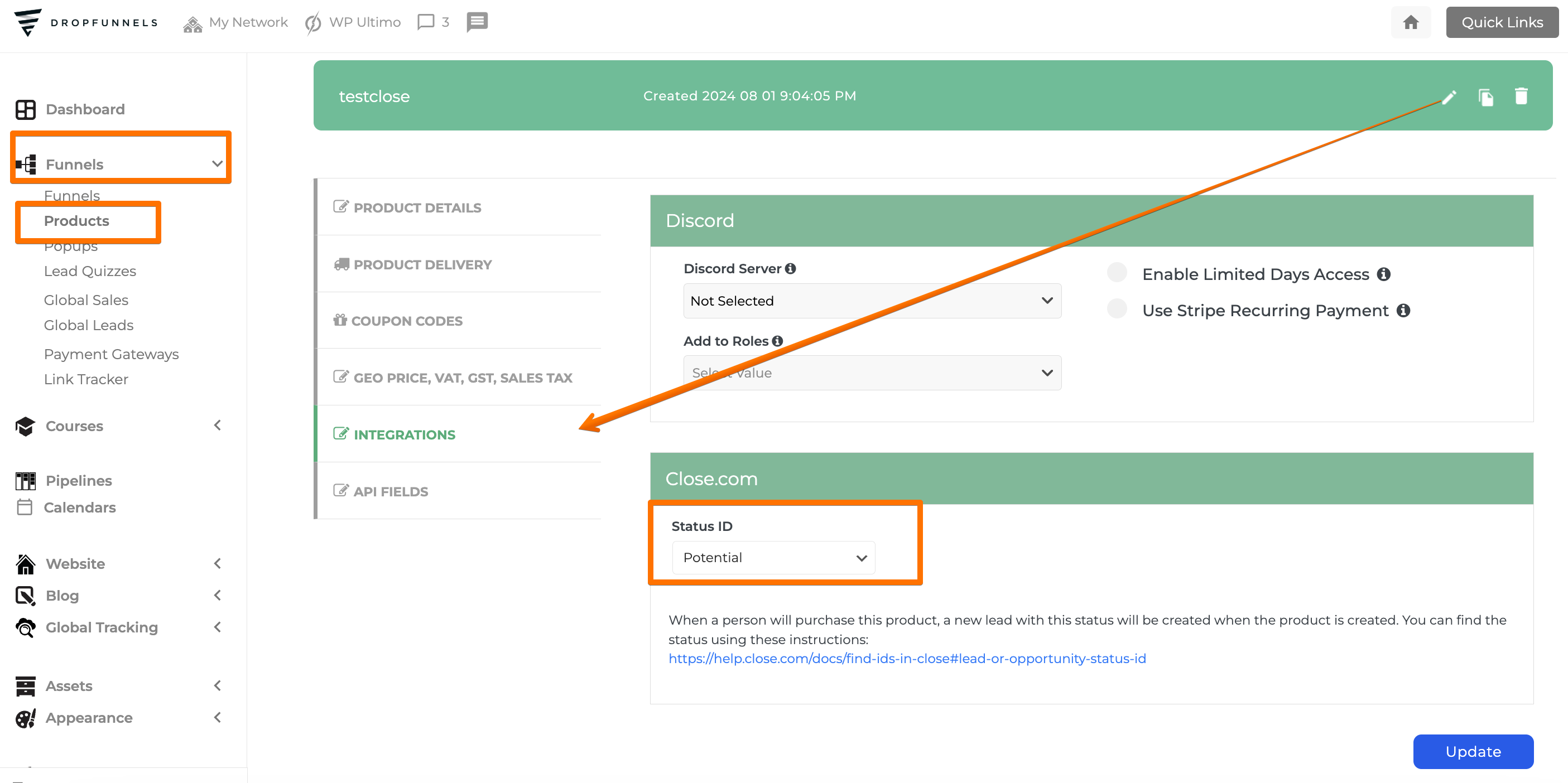This screenshot has width=1568, height=783.
Task: Toggle Use Stripe Recurring Payment
Action: click(1117, 308)
